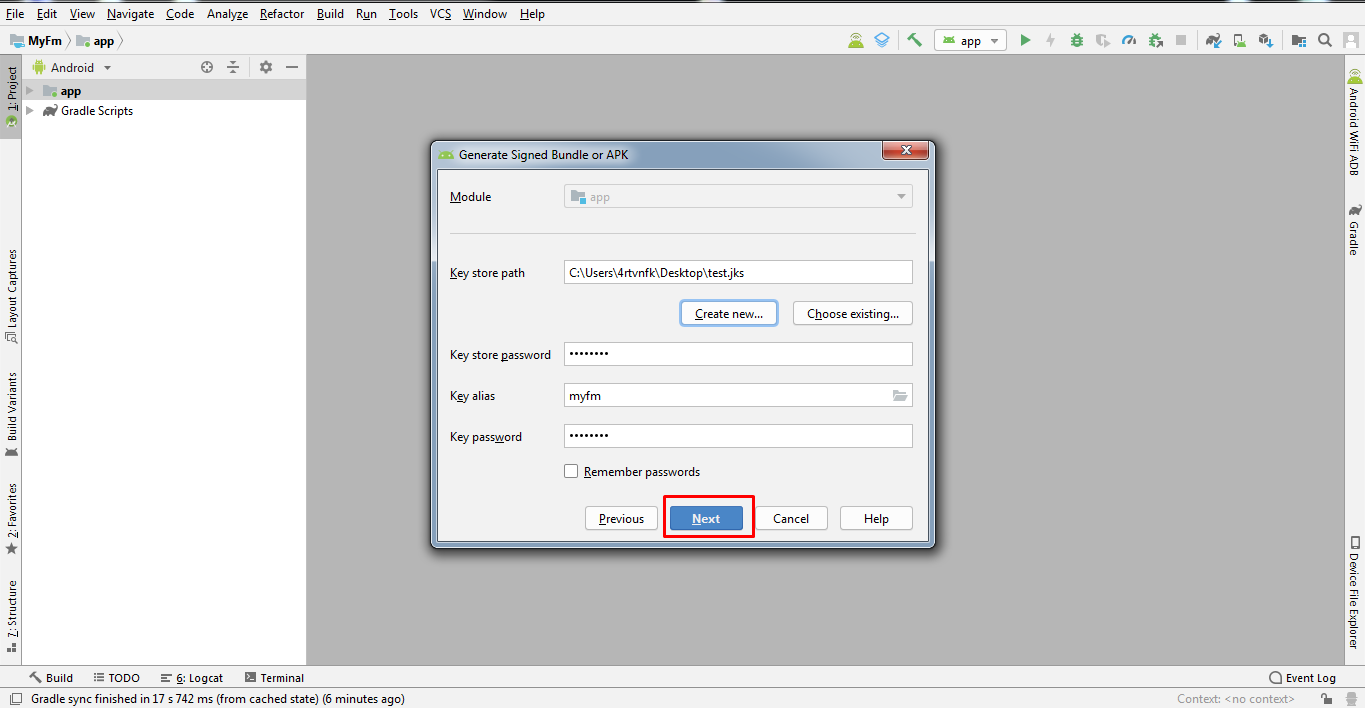Click the Choose existing... button
Viewport: 1365px width, 708px height.
(x=852, y=313)
